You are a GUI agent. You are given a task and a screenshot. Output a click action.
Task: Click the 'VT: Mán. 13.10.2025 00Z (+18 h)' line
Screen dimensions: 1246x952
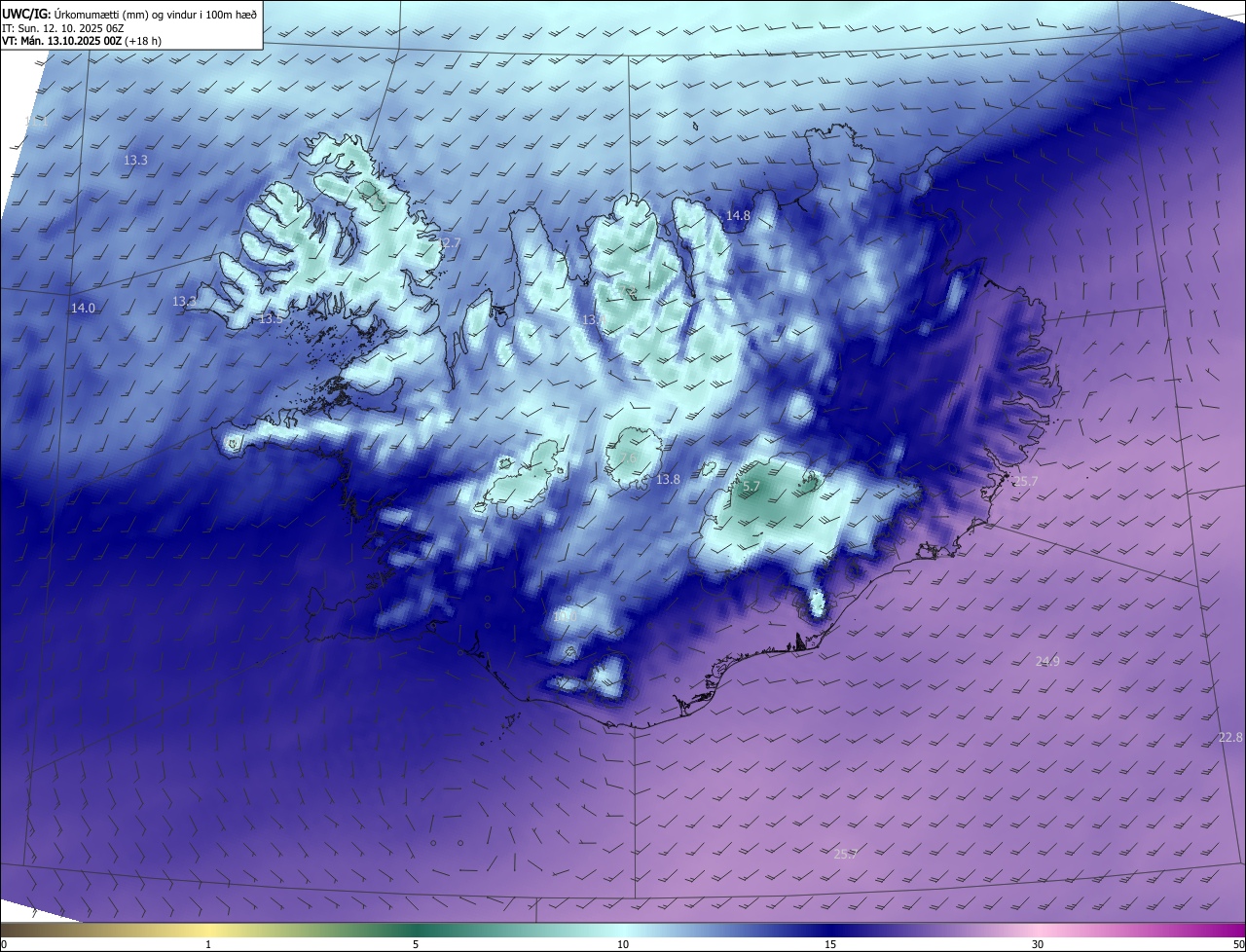coord(82,41)
